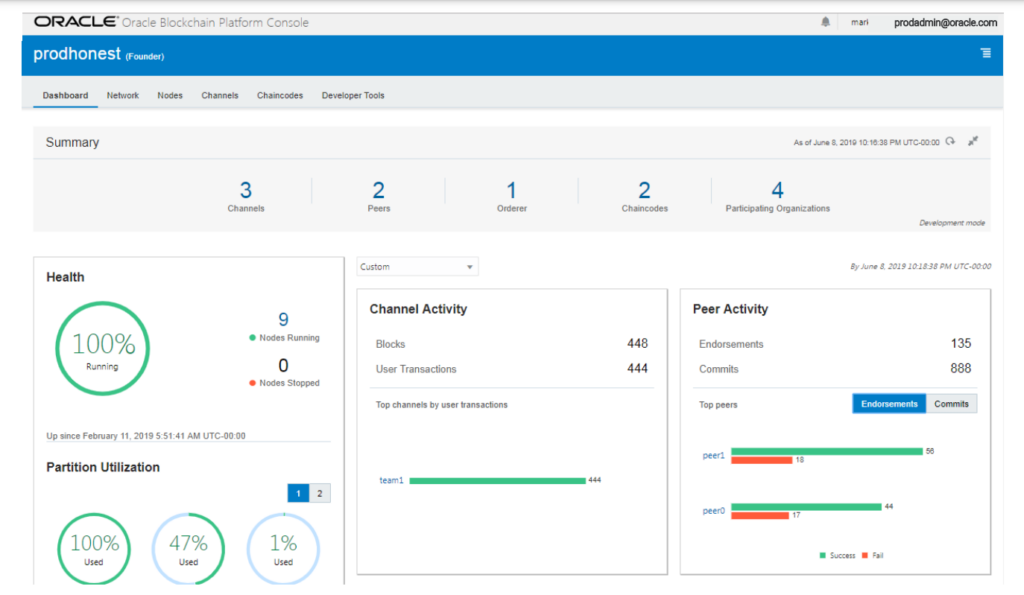Open the Custom time range dropdown
The width and height of the screenshot is (1024, 595).
click(417, 266)
